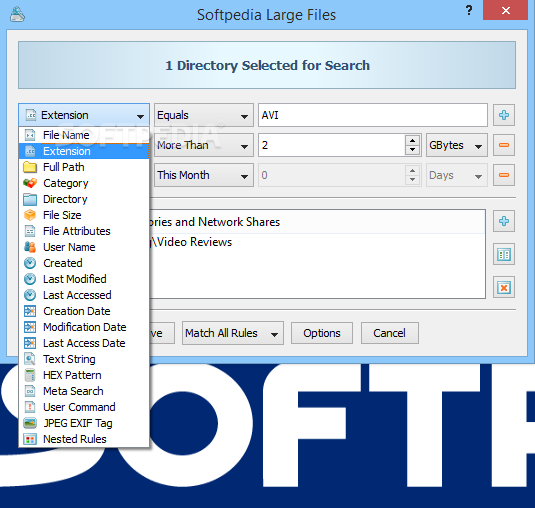Choose HEX Pattern rule type
Image resolution: width=535 pixels, height=508 pixels.
point(84,375)
